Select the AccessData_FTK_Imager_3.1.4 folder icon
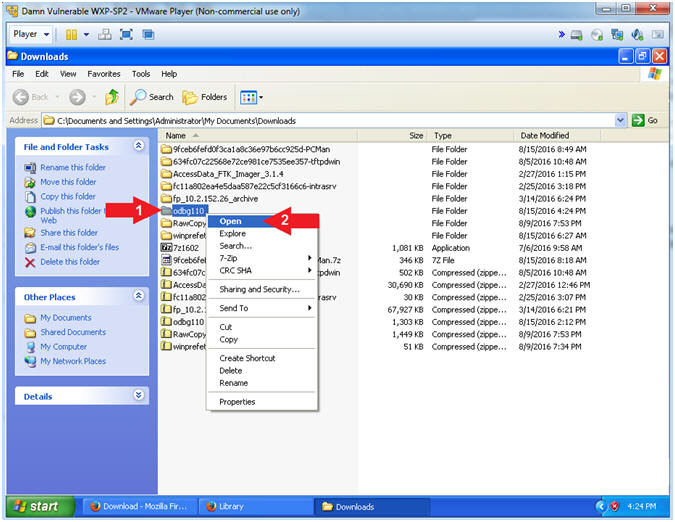Image resolution: width=675 pixels, height=522 pixels. [166, 174]
